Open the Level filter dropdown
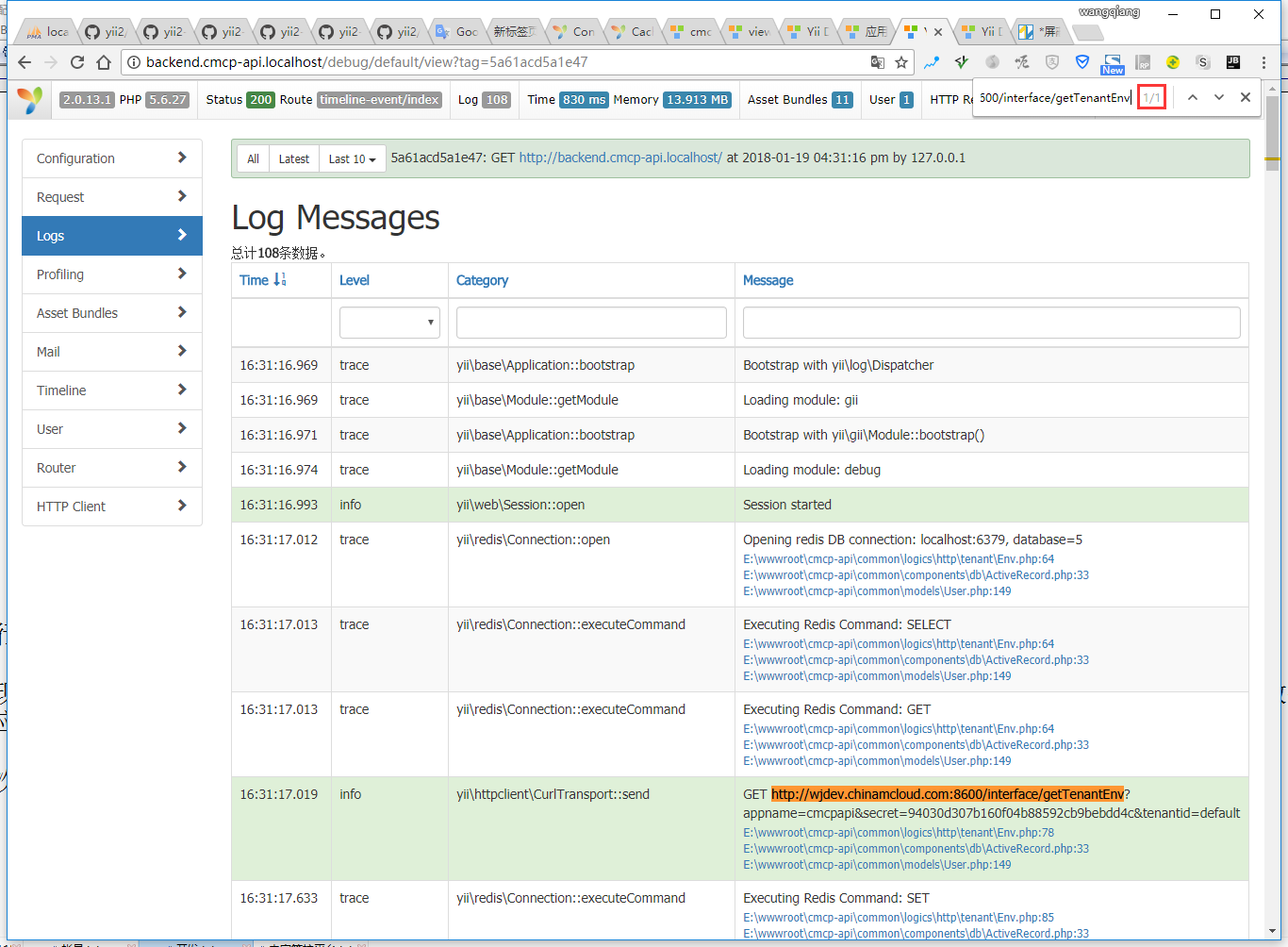1288x947 pixels. coord(389,323)
